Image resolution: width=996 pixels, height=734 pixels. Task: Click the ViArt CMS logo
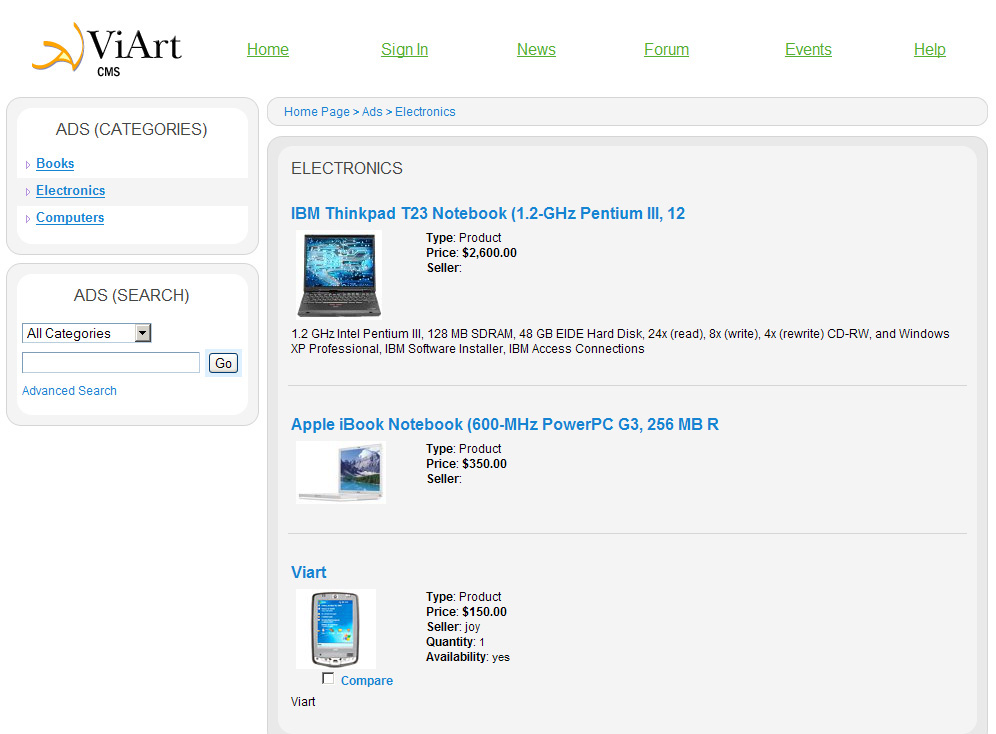coord(107,50)
